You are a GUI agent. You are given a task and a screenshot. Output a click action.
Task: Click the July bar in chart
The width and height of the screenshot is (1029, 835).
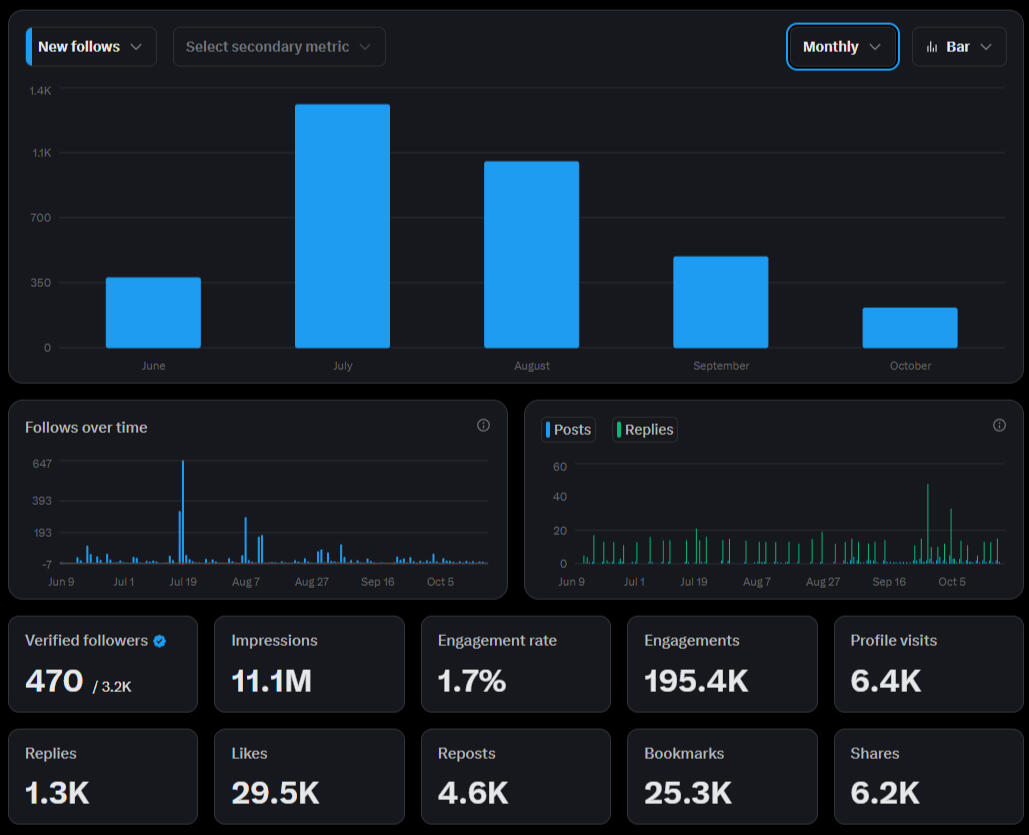tap(342, 226)
